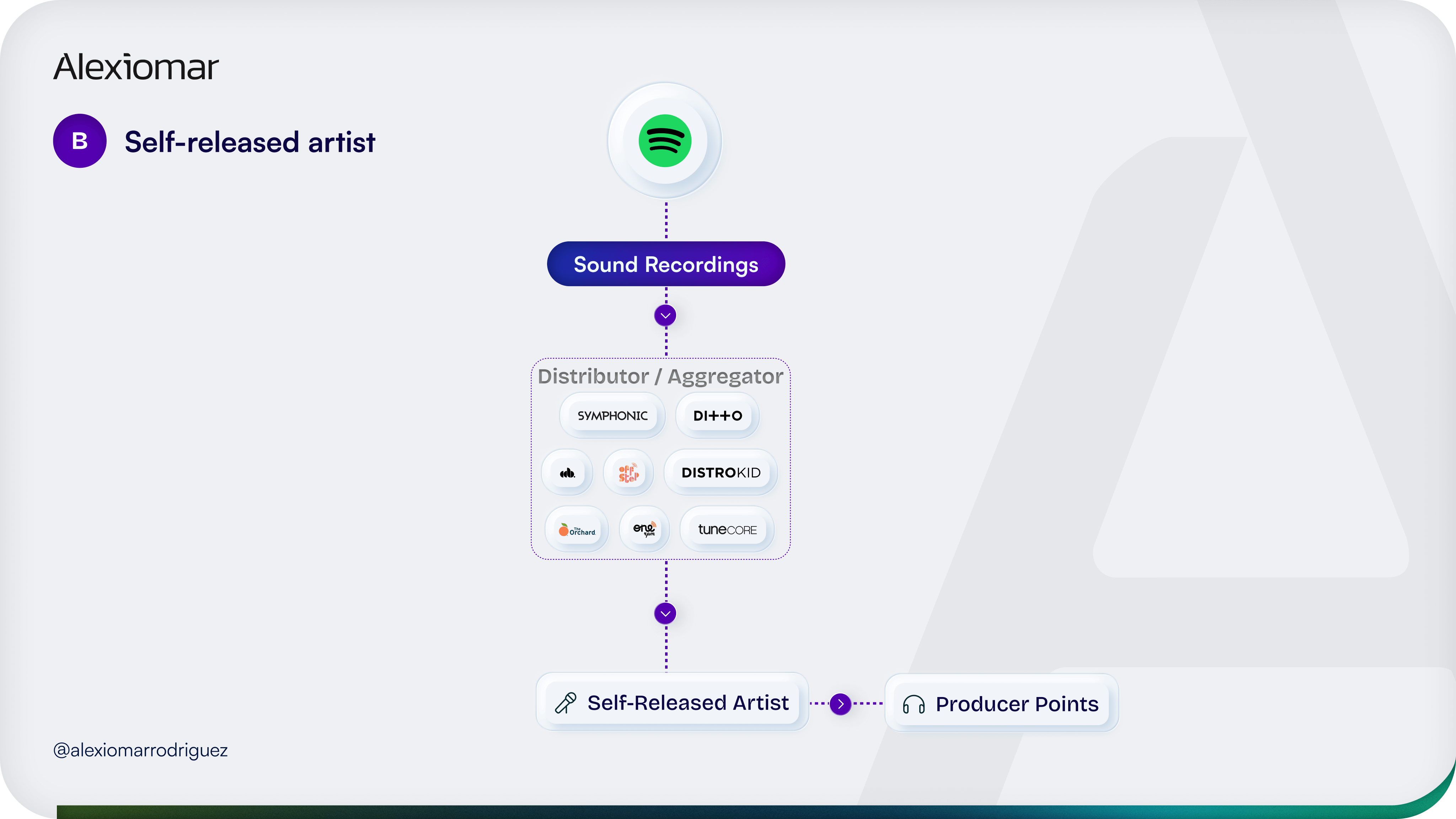
Task: Click the microphone icon beside Self-Released Artist
Action: coord(565,703)
